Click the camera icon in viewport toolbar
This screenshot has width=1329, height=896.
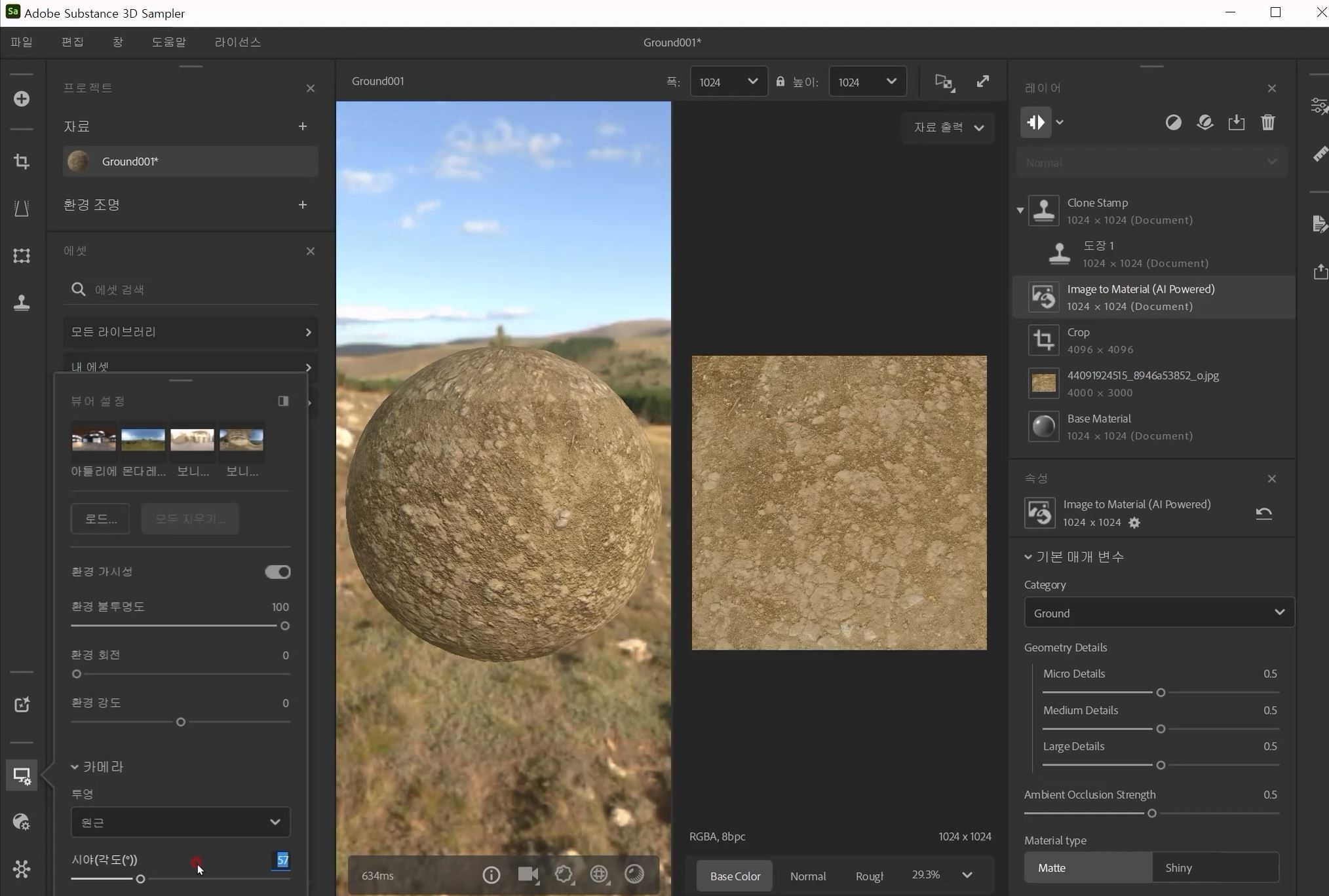pyautogui.click(x=528, y=874)
